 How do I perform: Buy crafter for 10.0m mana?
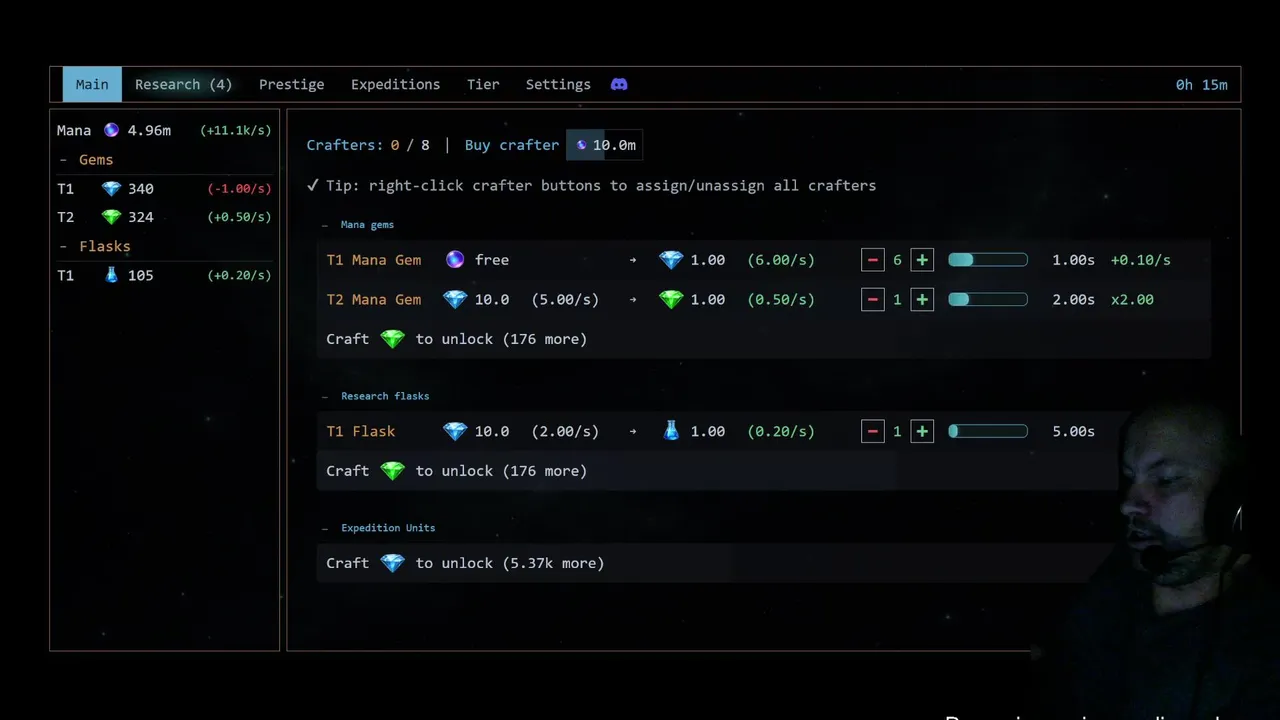(x=604, y=145)
